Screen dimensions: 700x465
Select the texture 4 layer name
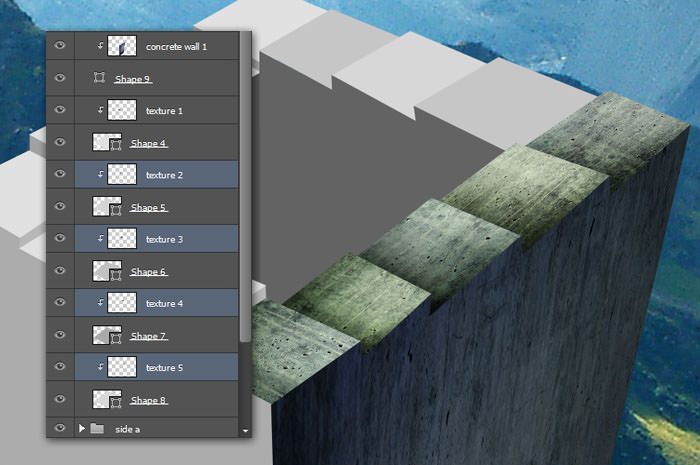[164, 303]
